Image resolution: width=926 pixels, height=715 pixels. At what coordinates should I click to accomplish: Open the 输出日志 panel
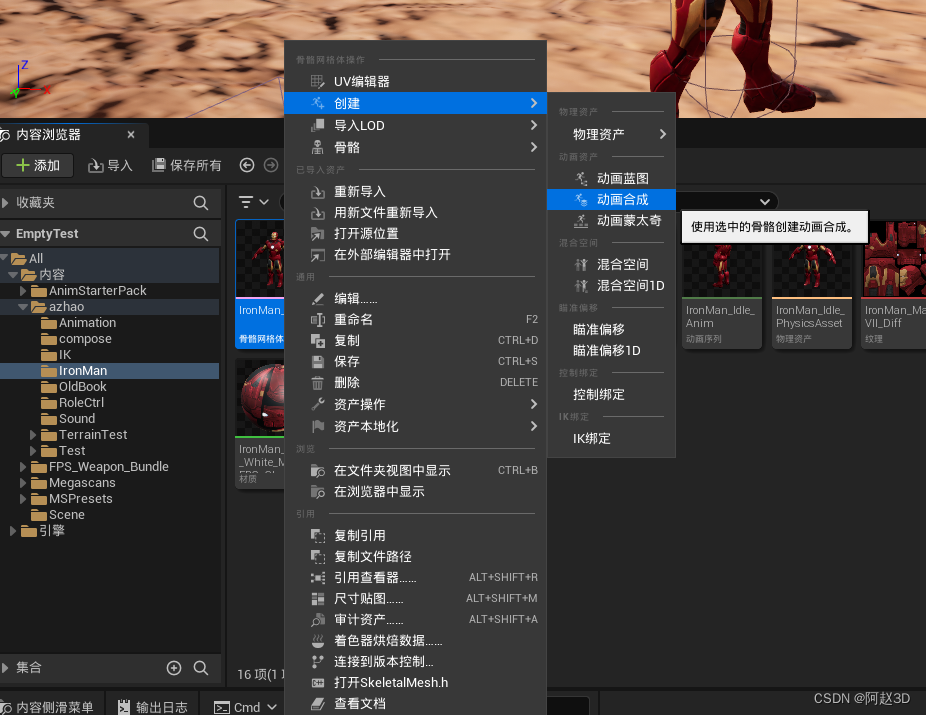click(152, 707)
